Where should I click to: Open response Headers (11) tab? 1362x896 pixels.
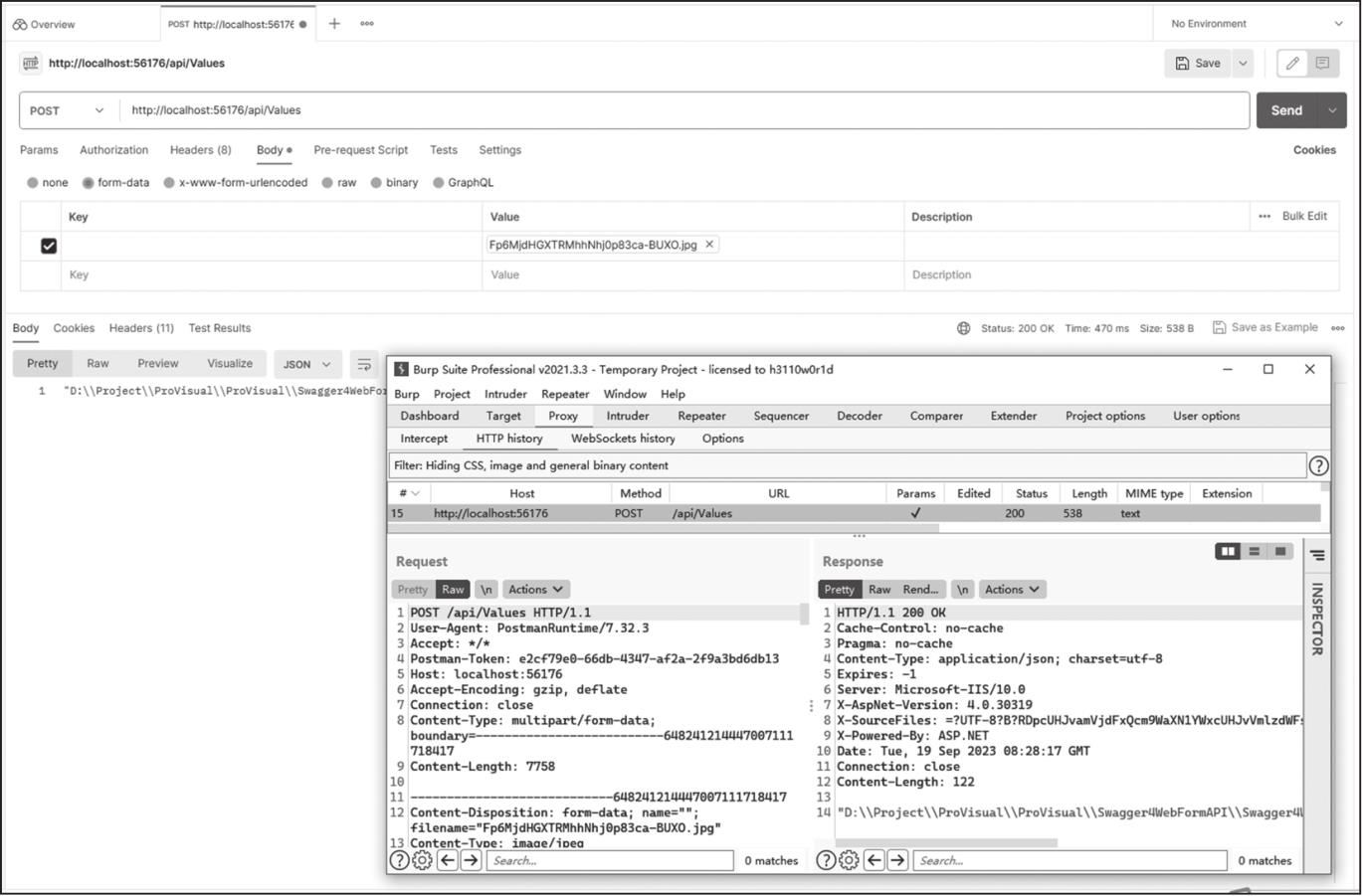(141, 328)
